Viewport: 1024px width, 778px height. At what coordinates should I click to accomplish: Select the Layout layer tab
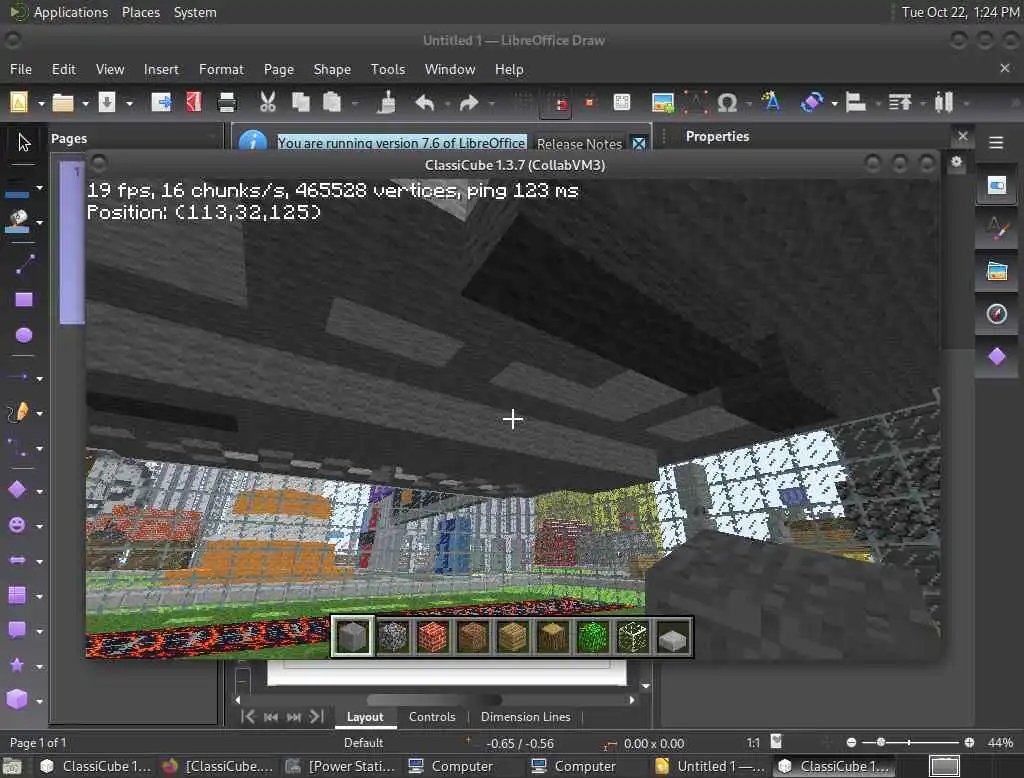(x=365, y=717)
